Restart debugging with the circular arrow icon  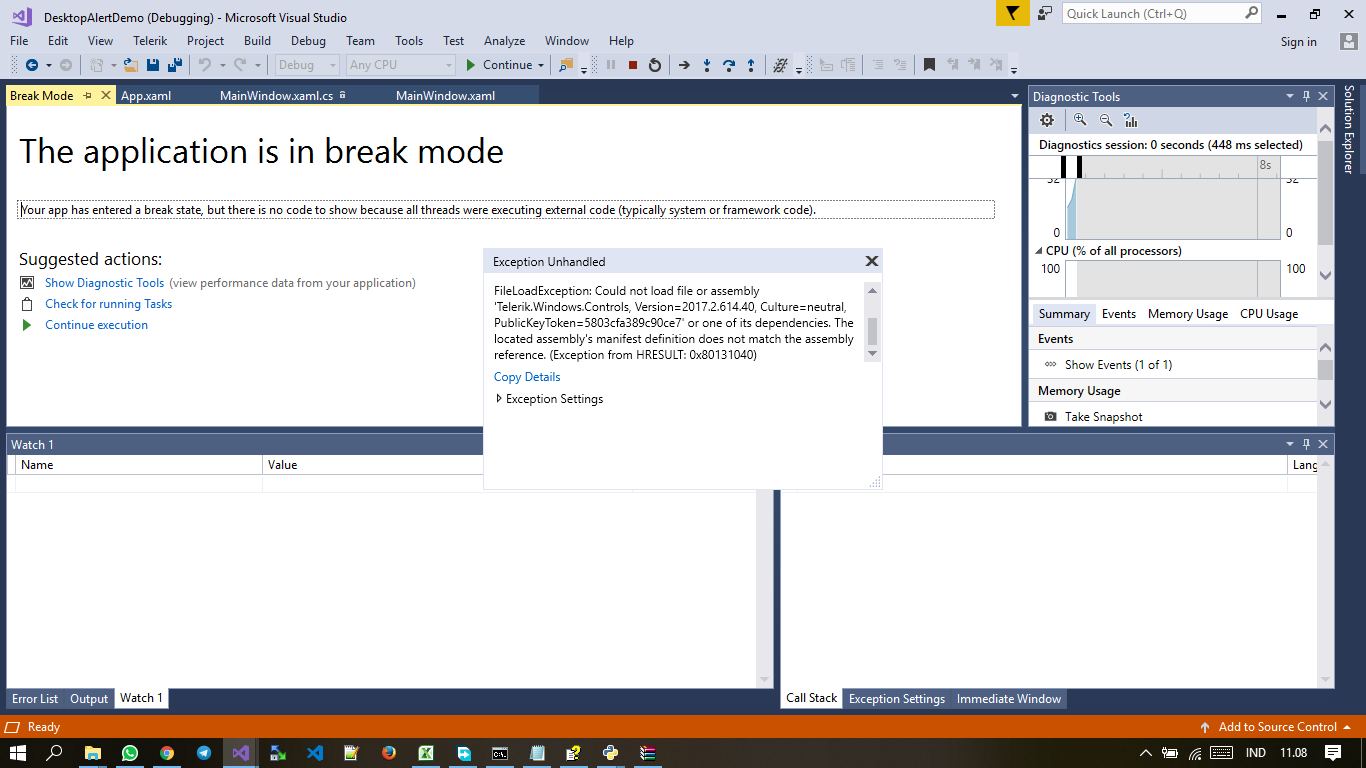(655, 65)
